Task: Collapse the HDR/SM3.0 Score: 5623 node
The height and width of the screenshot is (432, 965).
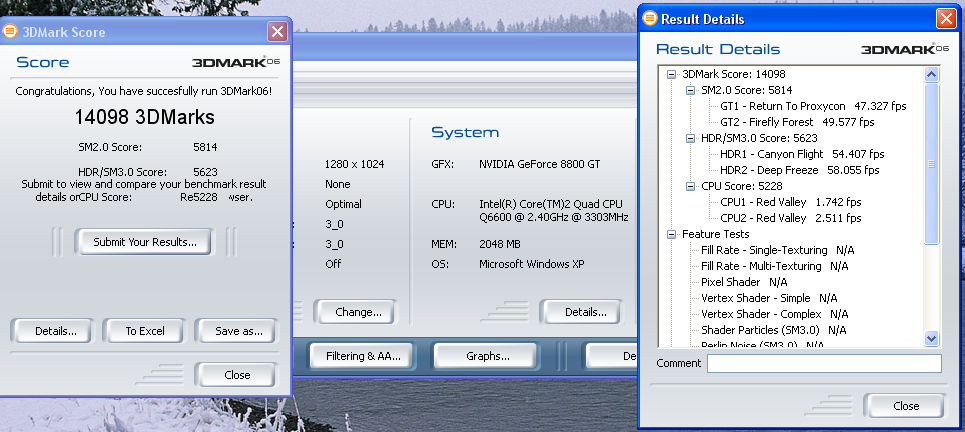Action: point(690,138)
